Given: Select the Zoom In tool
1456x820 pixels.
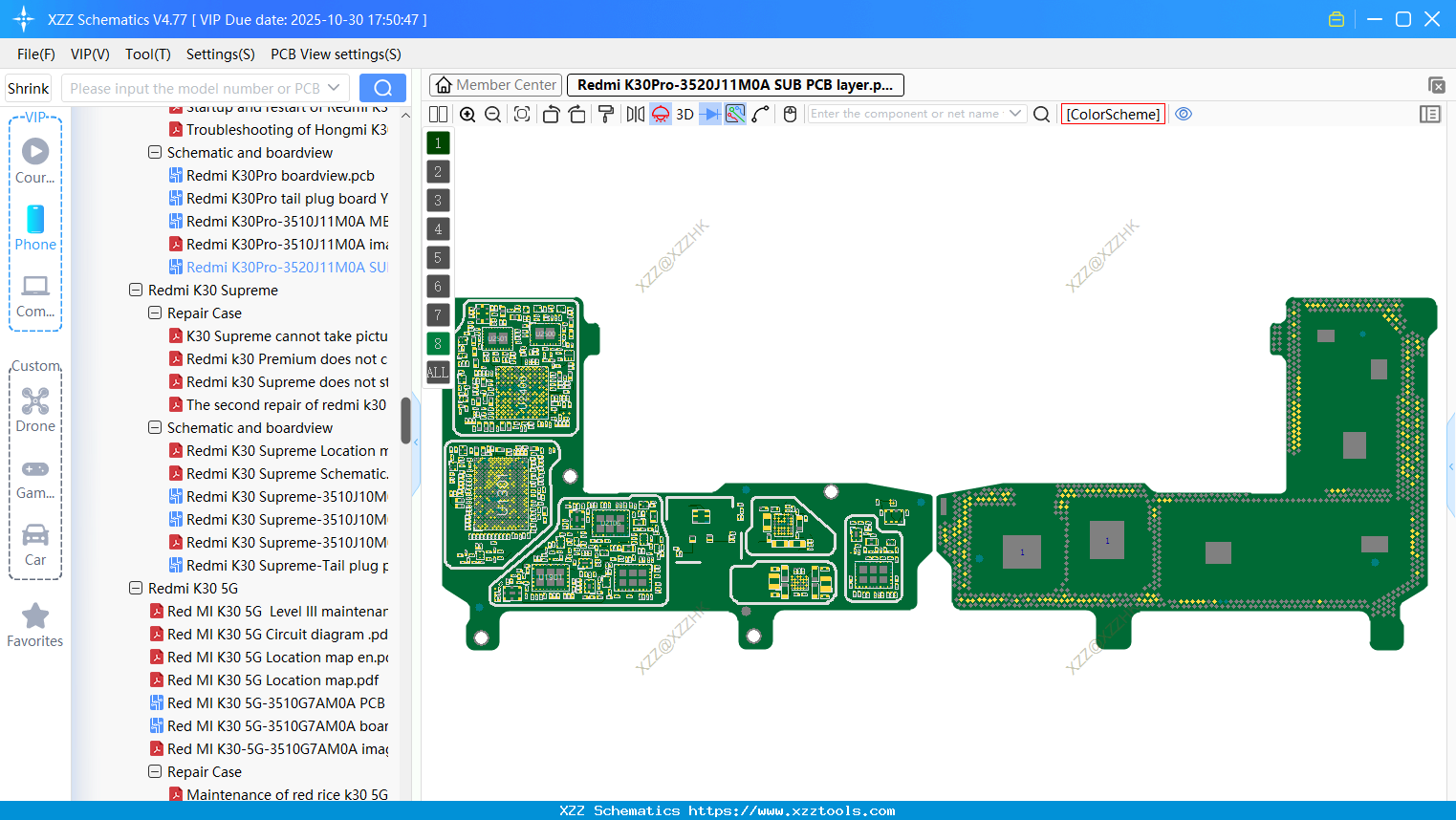Looking at the screenshot, I should [x=467, y=114].
